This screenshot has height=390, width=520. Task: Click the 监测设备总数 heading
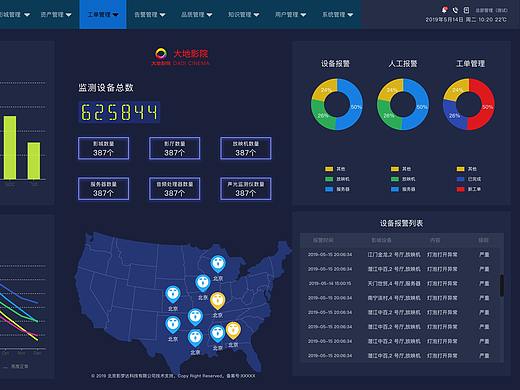[106, 88]
